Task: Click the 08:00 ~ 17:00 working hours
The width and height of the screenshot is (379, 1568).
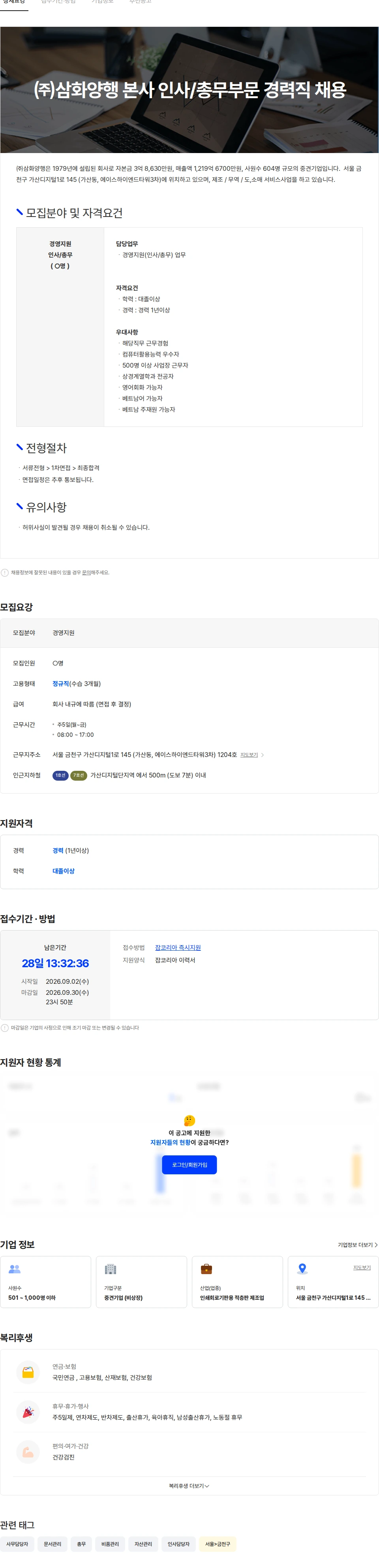Action: coord(75,735)
